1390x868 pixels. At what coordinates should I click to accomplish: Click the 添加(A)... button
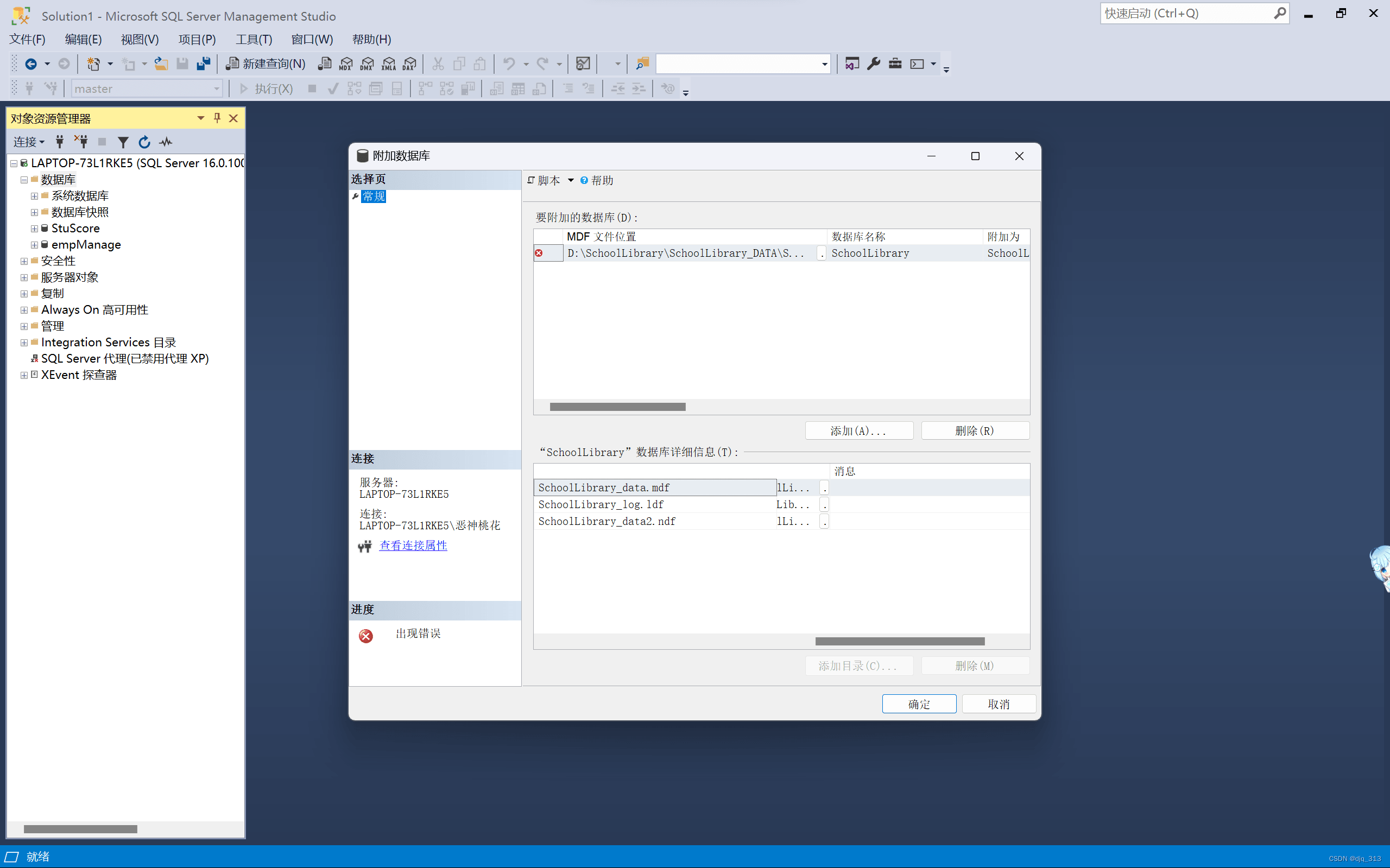click(859, 430)
